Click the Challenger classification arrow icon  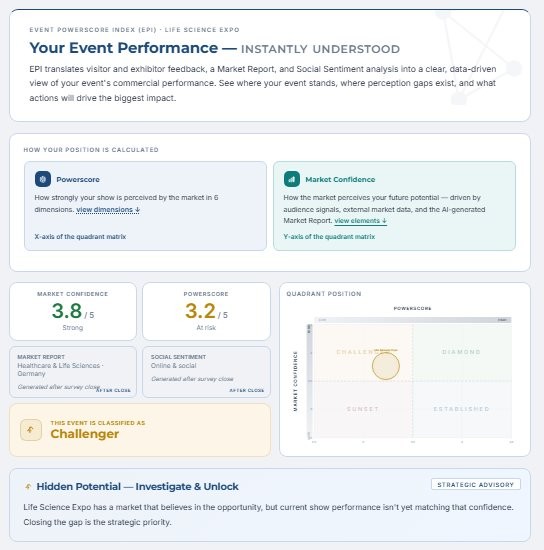pyautogui.click(x=31, y=430)
